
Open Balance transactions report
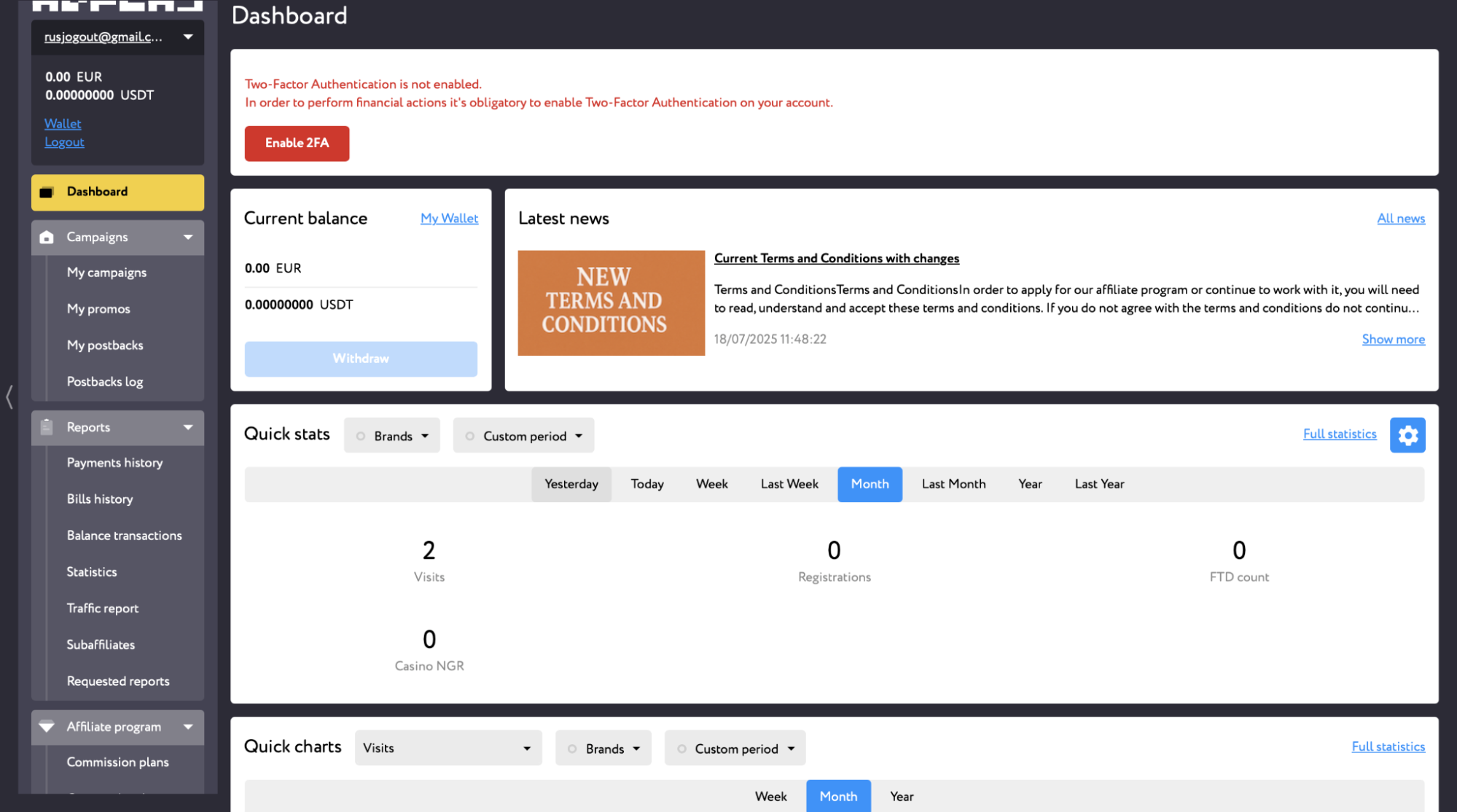[124, 536]
